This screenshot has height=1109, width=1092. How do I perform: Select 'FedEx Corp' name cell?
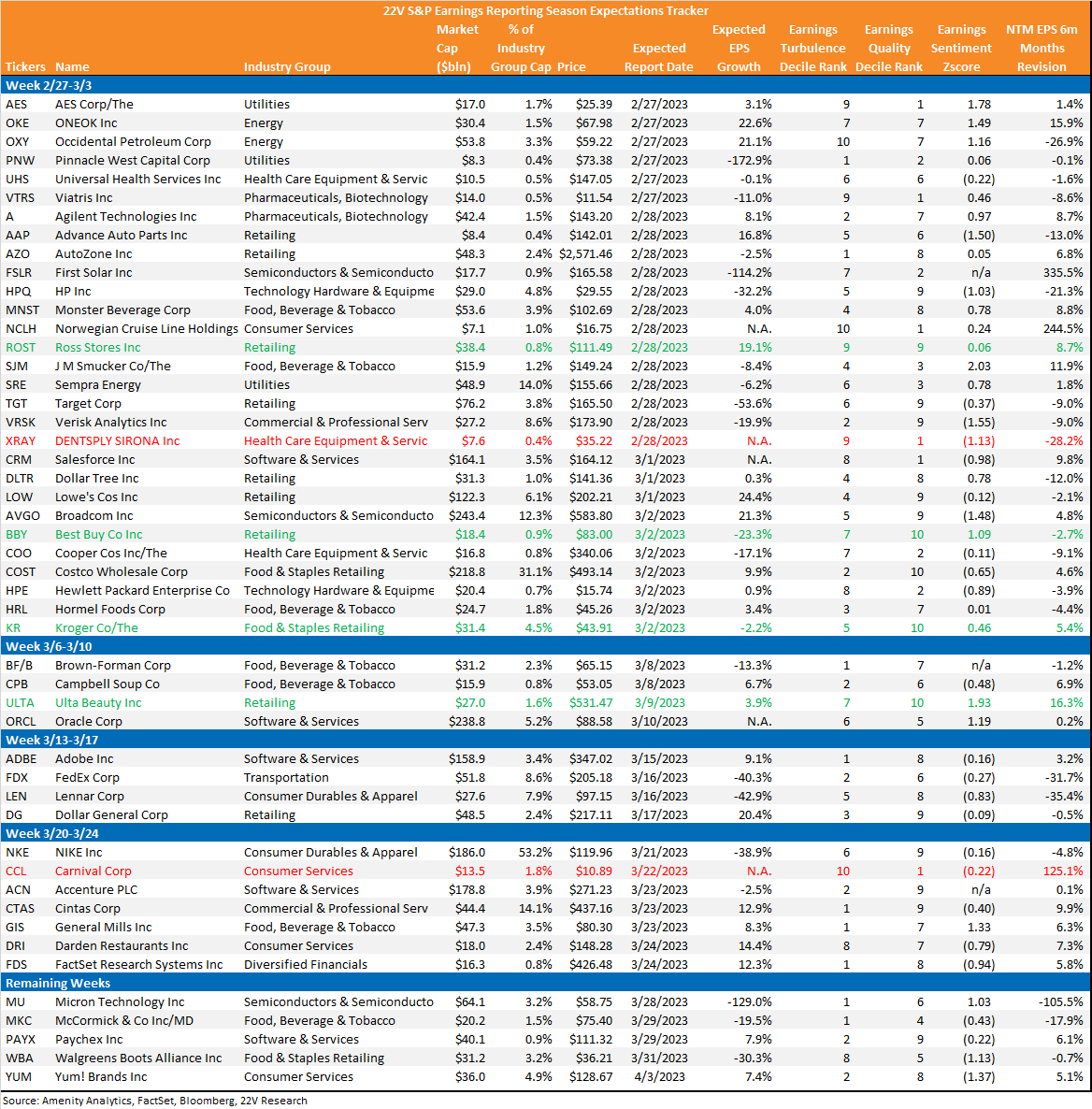point(87,777)
